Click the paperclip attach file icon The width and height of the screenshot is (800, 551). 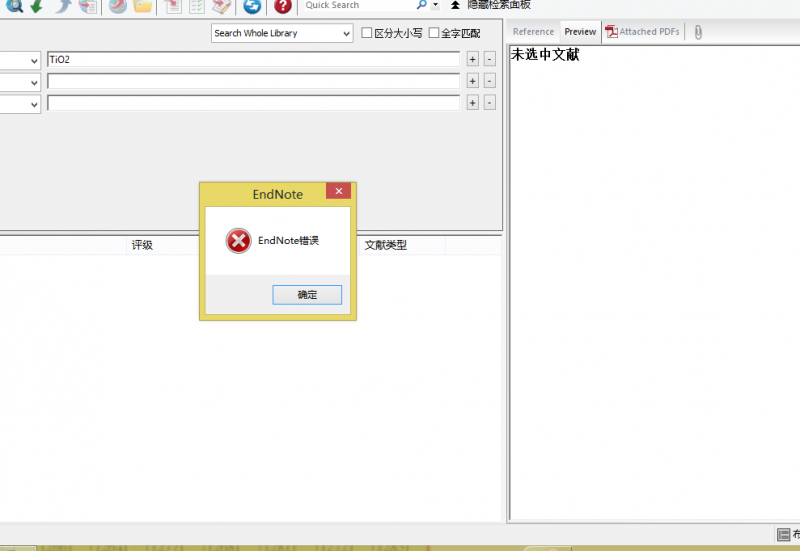(x=698, y=32)
